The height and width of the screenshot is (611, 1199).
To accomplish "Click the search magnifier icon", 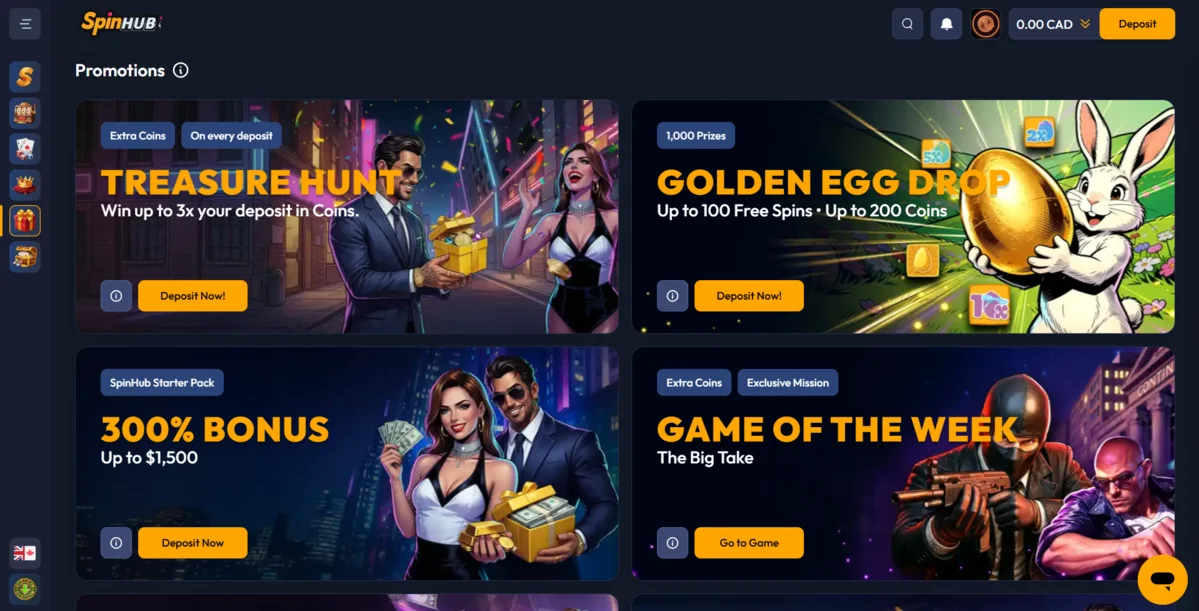I will pos(908,24).
